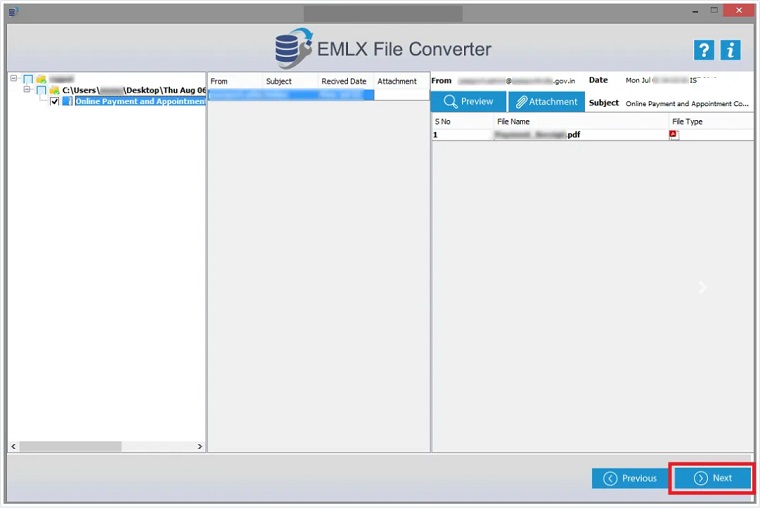Click the Attachment column header in email list
The width and height of the screenshot is (760, 508).
[402, 81]
